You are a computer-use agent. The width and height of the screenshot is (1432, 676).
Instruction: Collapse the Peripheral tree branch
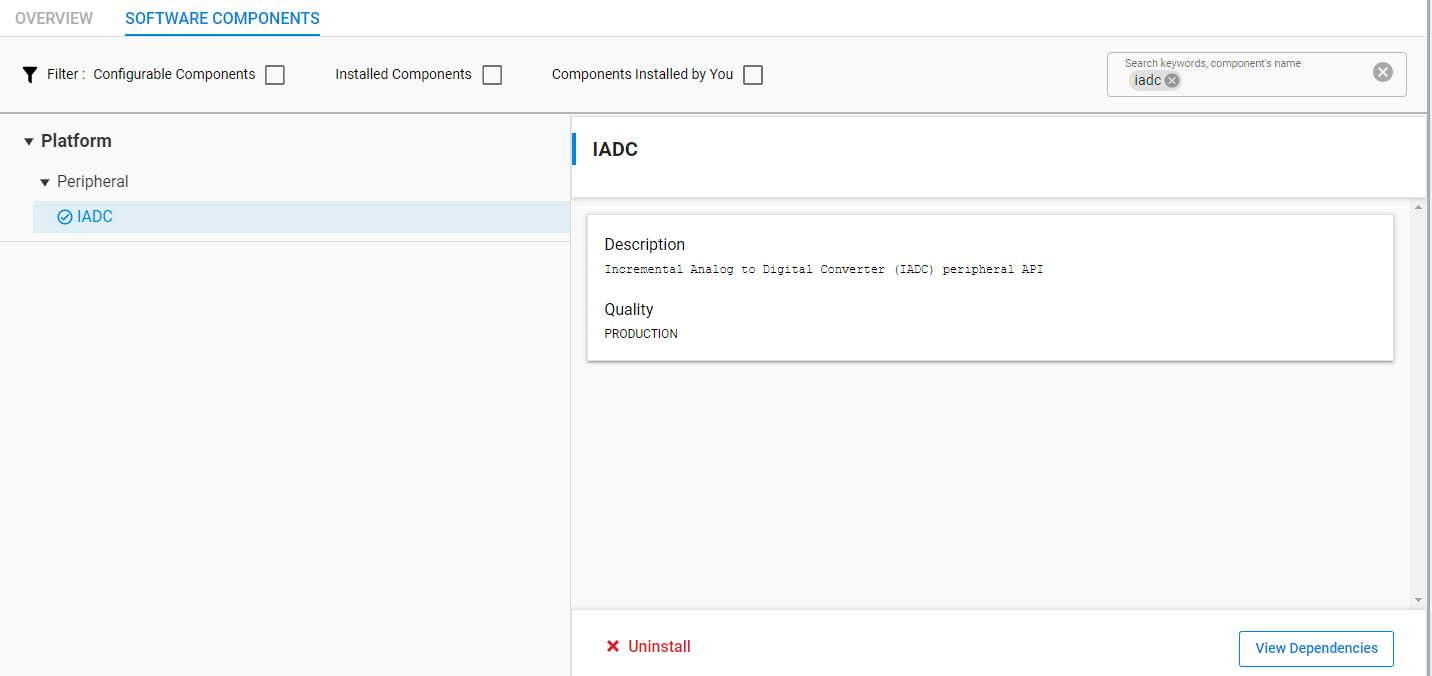pos(44,181)
